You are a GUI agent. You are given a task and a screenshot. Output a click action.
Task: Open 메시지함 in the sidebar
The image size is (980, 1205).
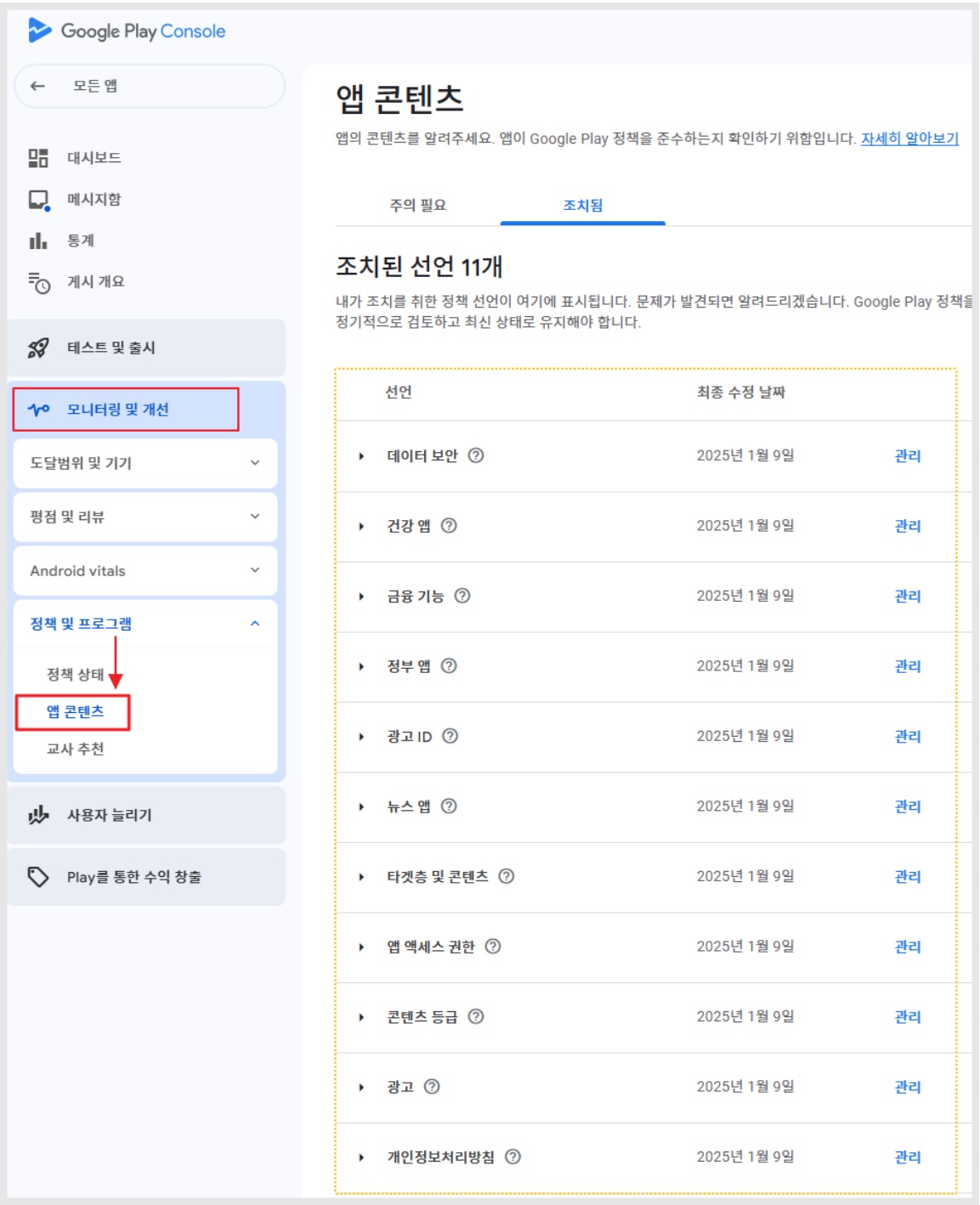tap(94, 200)
